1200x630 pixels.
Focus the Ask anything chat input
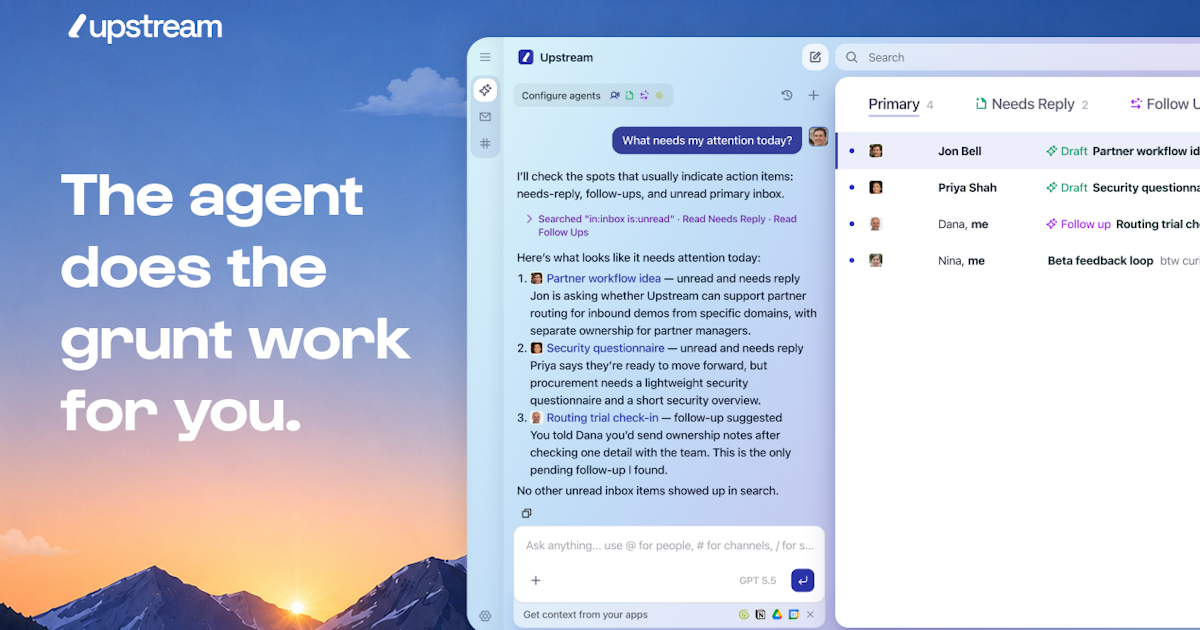(669, 546)
